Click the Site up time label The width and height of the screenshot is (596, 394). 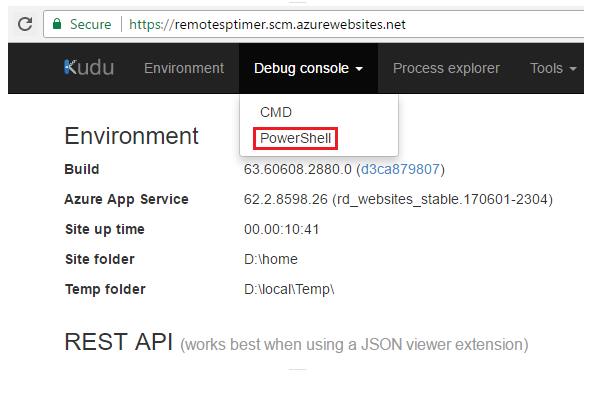click(x=105, y=229)
